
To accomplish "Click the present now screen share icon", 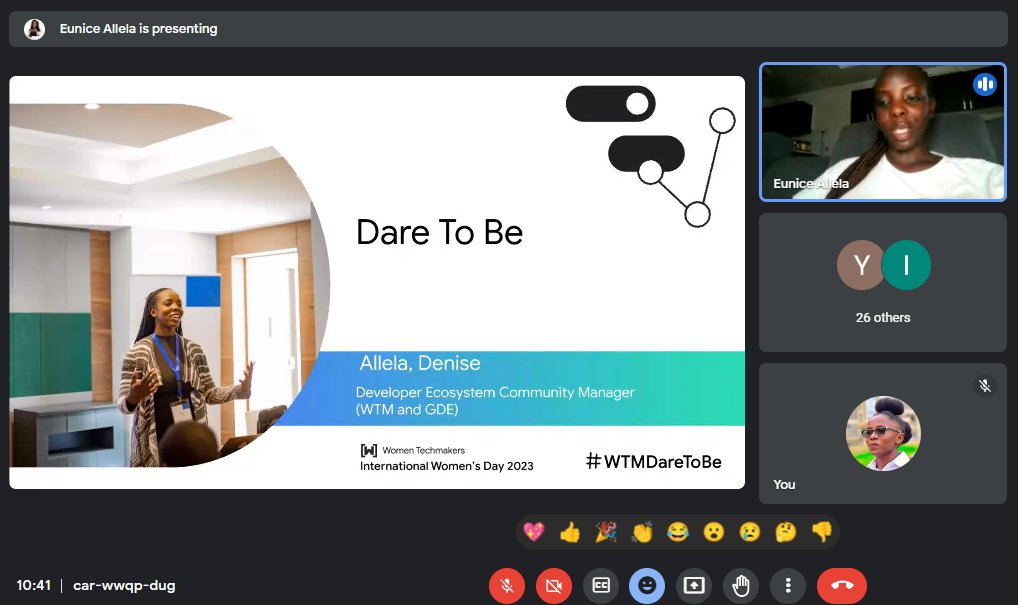I will (694, 586).
